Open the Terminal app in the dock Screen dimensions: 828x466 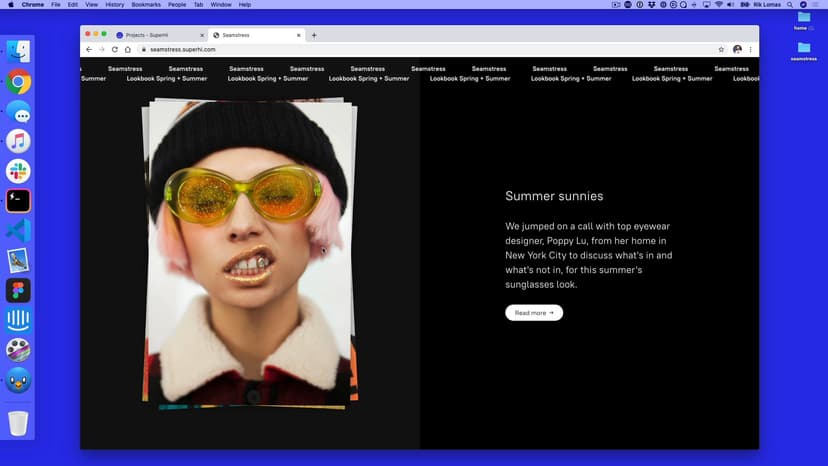(18, 201)
